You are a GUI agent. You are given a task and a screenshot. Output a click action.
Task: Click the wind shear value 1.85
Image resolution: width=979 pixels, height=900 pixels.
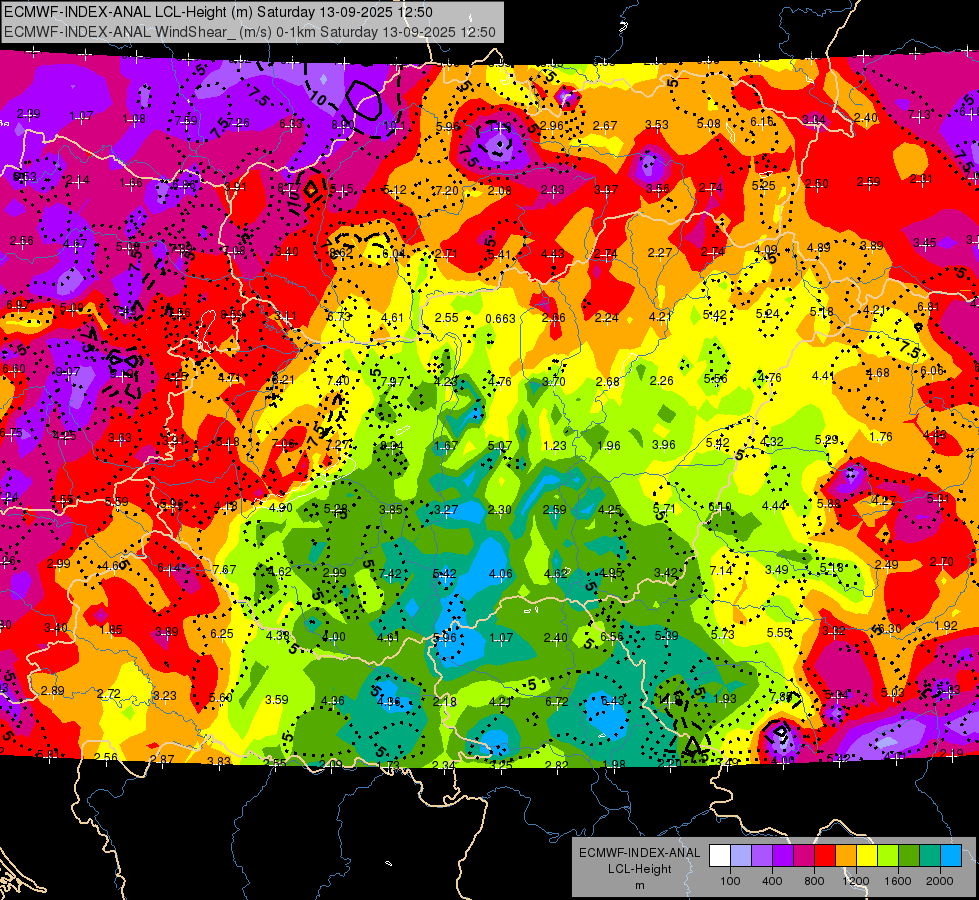tap(111, 630)
